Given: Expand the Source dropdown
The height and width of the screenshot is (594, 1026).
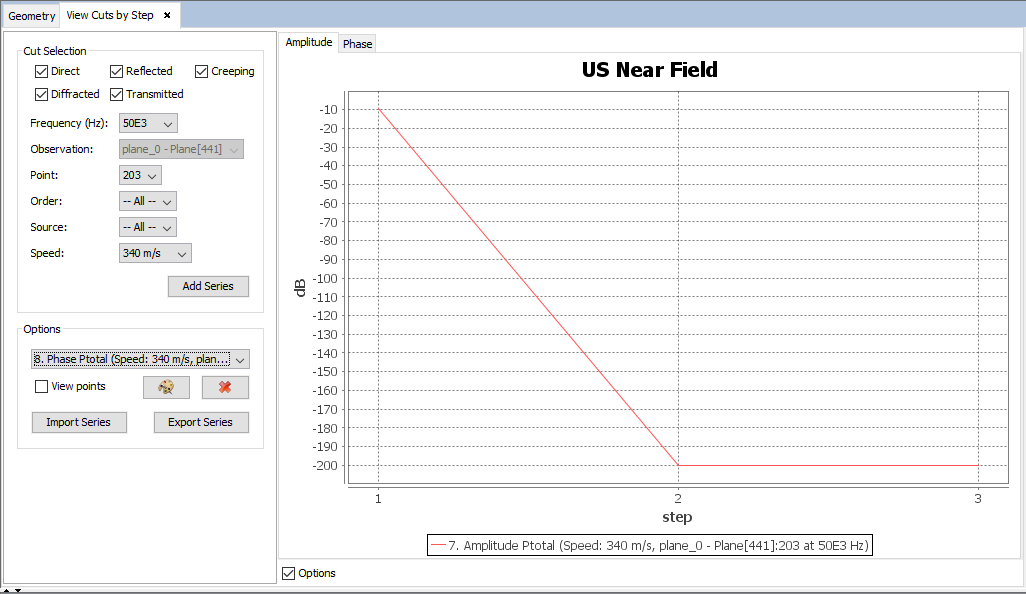Looking at the screenshot, I should coord(148,227).
